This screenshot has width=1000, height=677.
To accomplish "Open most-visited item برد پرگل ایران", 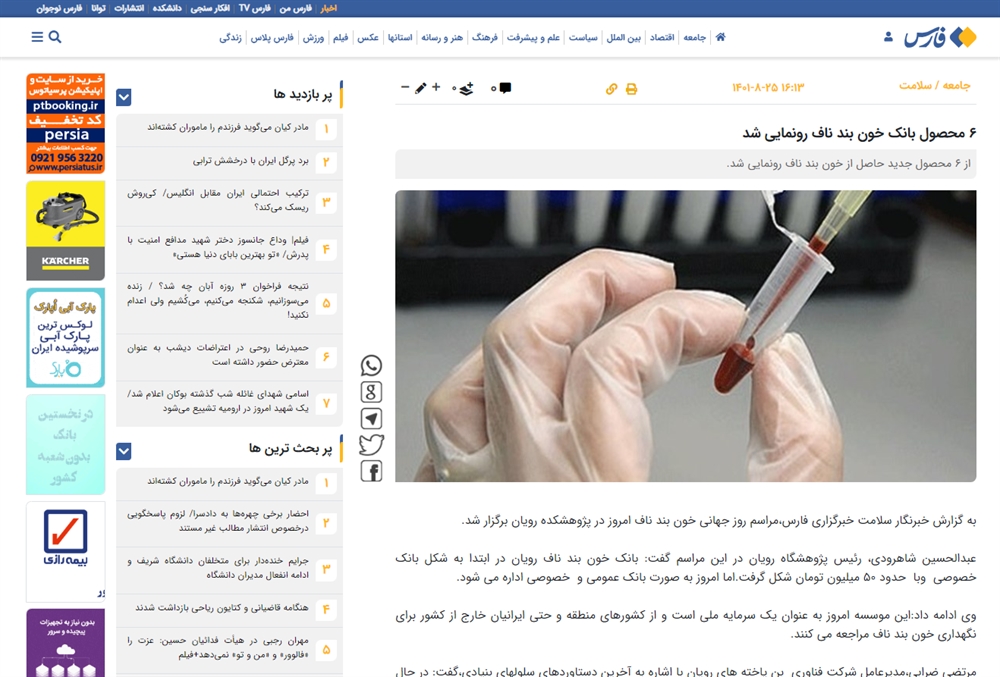I will (251, 161).
